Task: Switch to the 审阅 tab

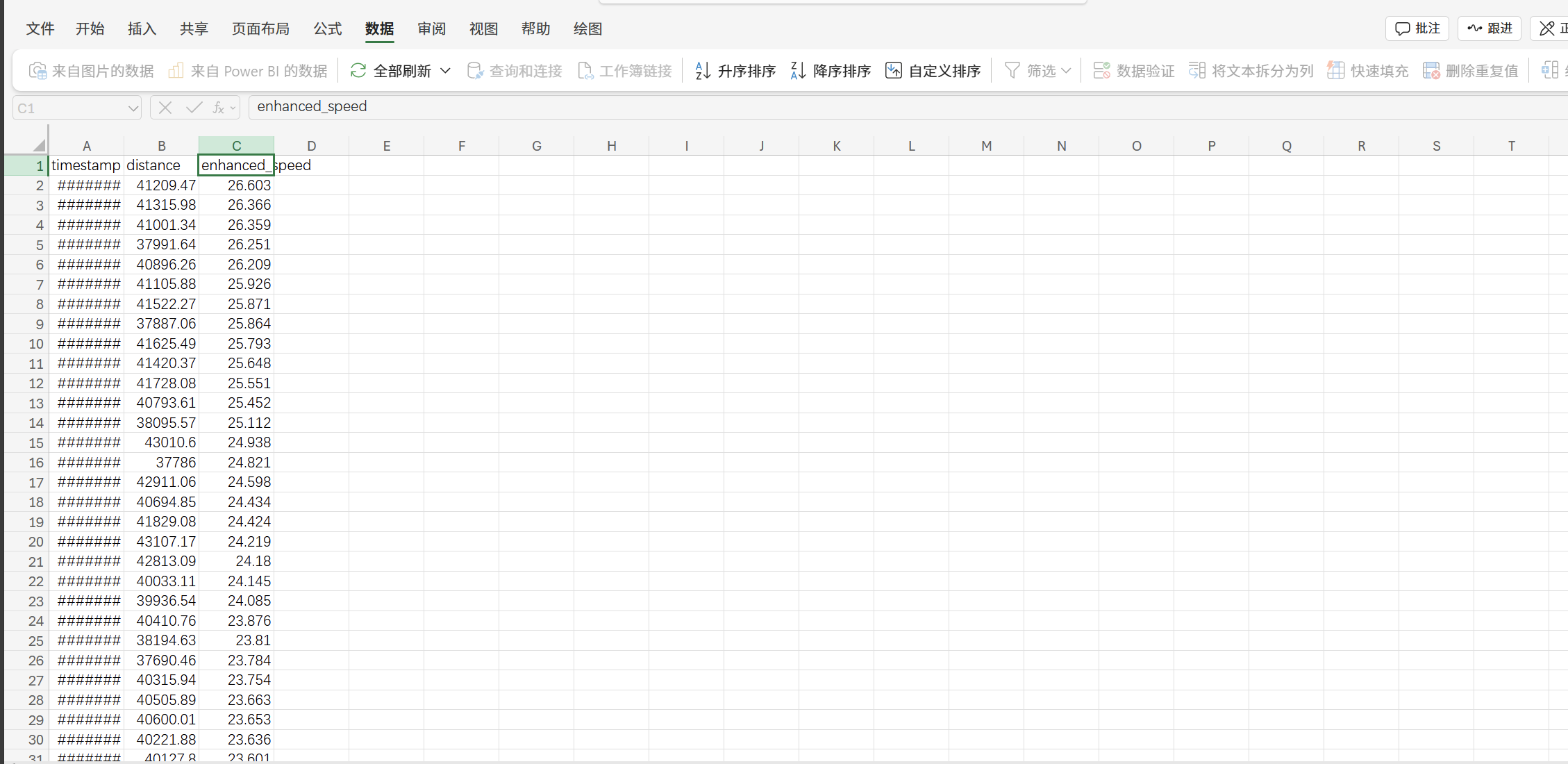Action: pyautogui.click(x=432, y=28)
